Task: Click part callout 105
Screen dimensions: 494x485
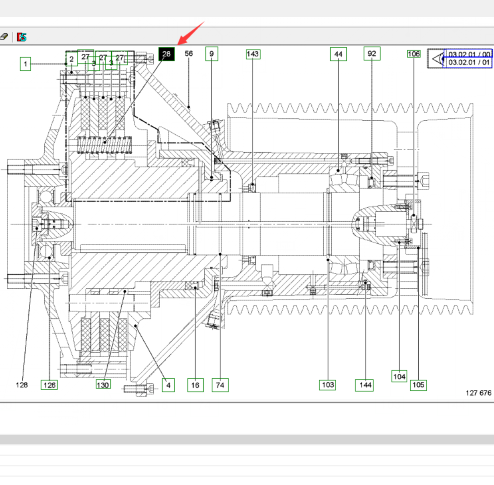Action: pos(418,385)
